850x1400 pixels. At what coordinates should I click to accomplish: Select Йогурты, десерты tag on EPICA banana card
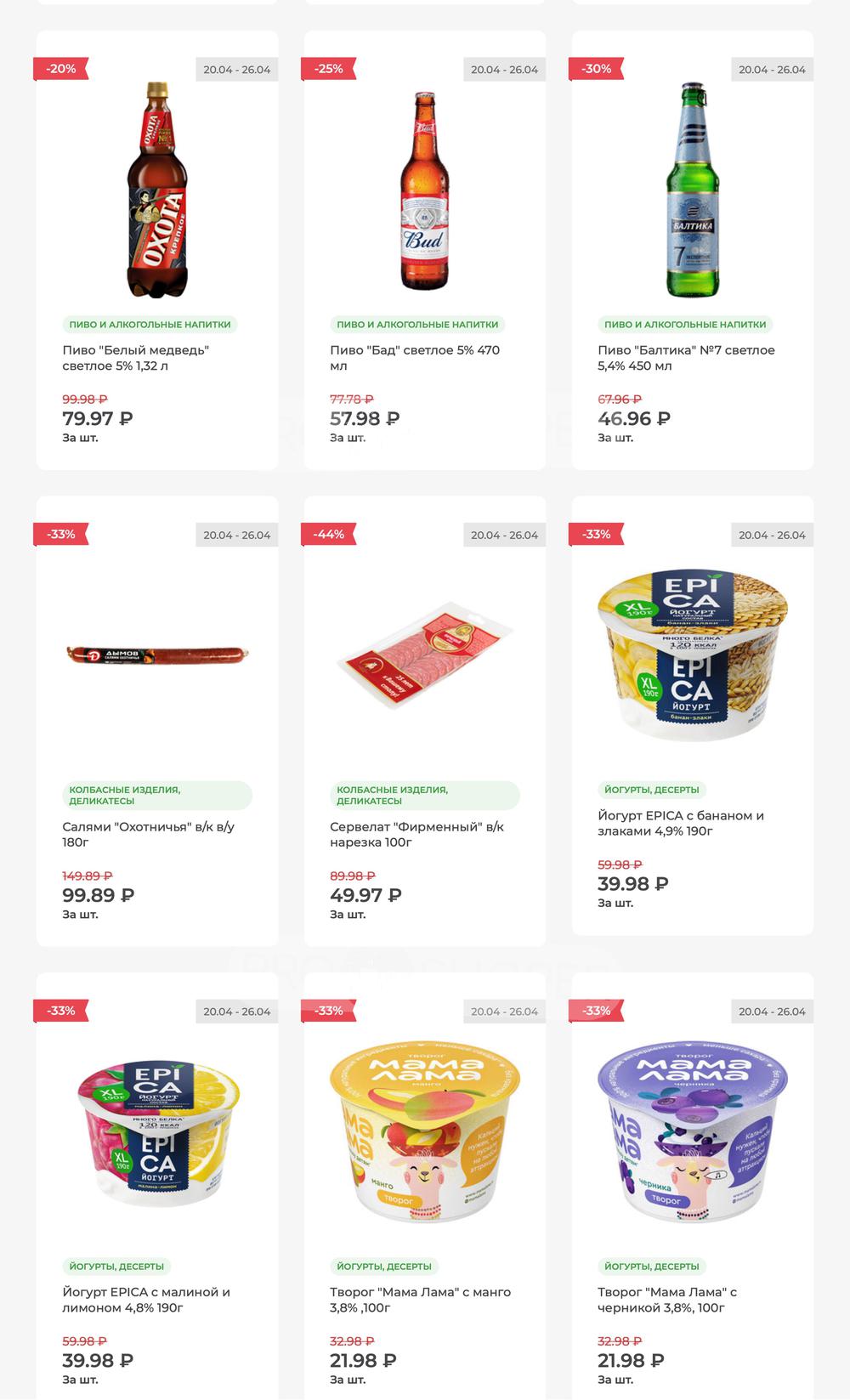click(652, 790)
